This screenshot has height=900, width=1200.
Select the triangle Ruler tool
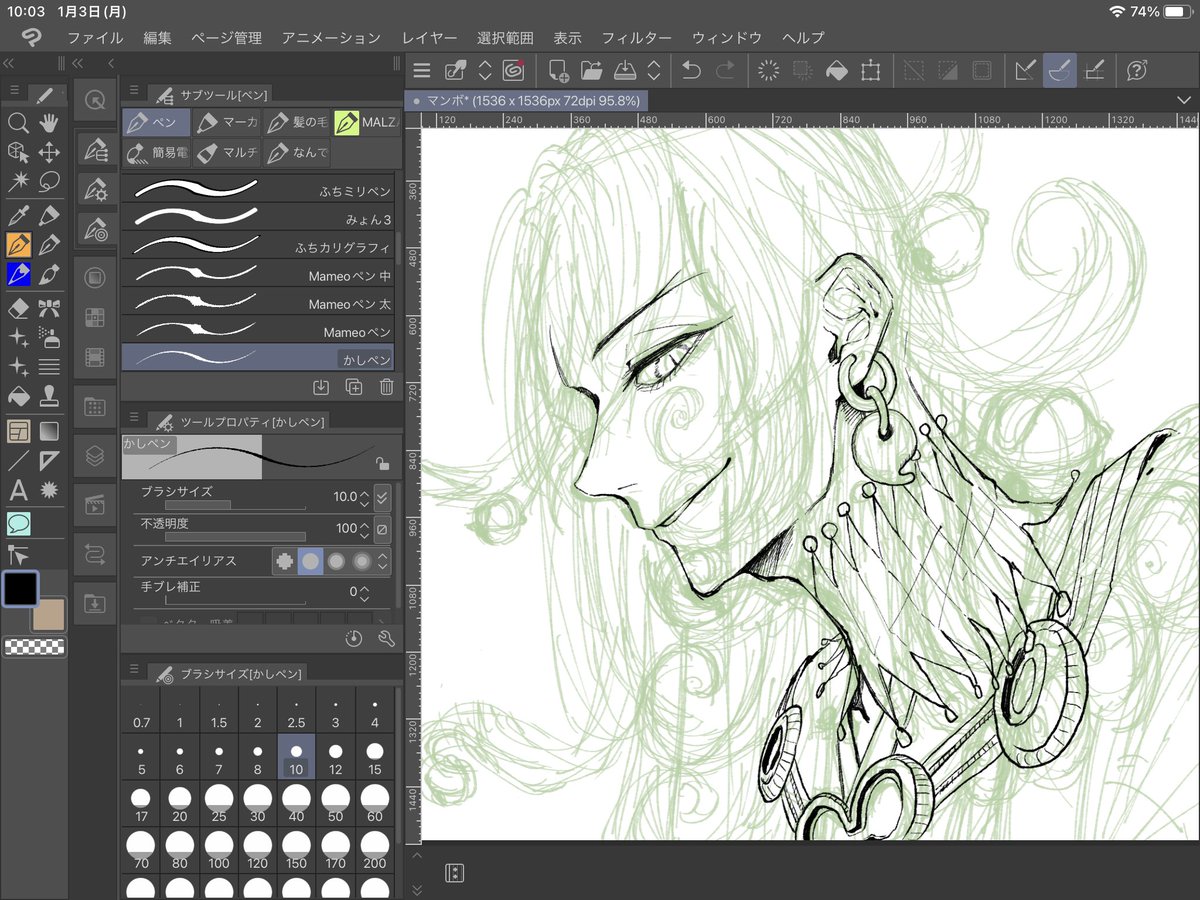48,461
